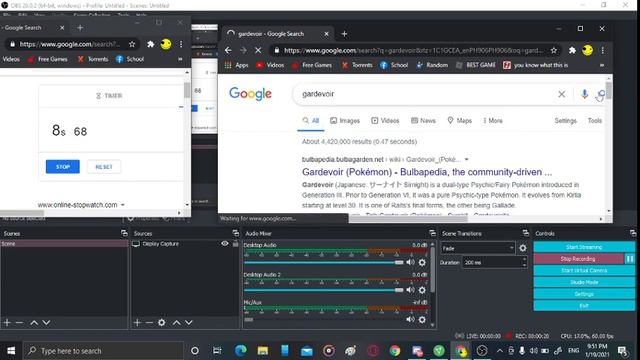
Task: Remove selected scene with minus
Action: tap(19, 322)
